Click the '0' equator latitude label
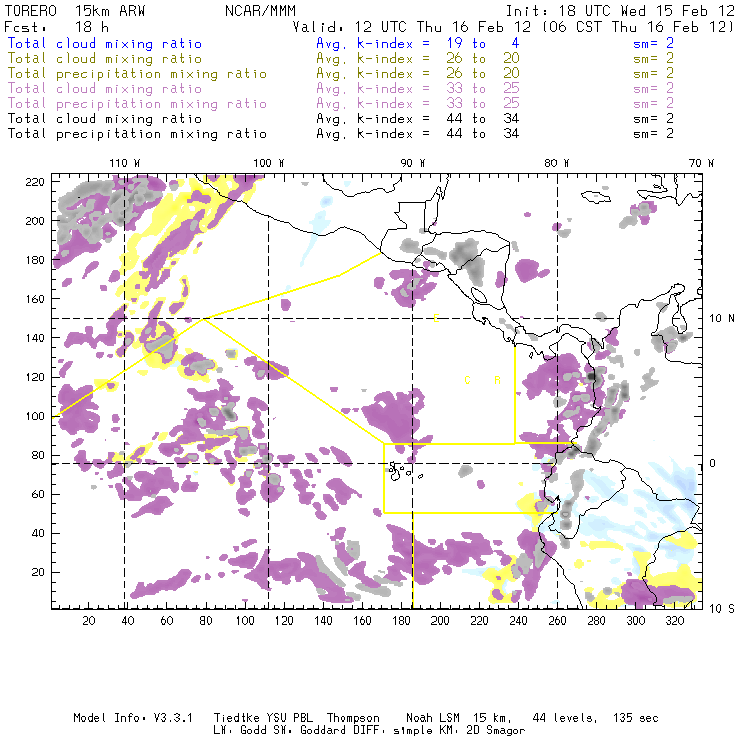This screenshot has height=740, width=740. [713, 463]
